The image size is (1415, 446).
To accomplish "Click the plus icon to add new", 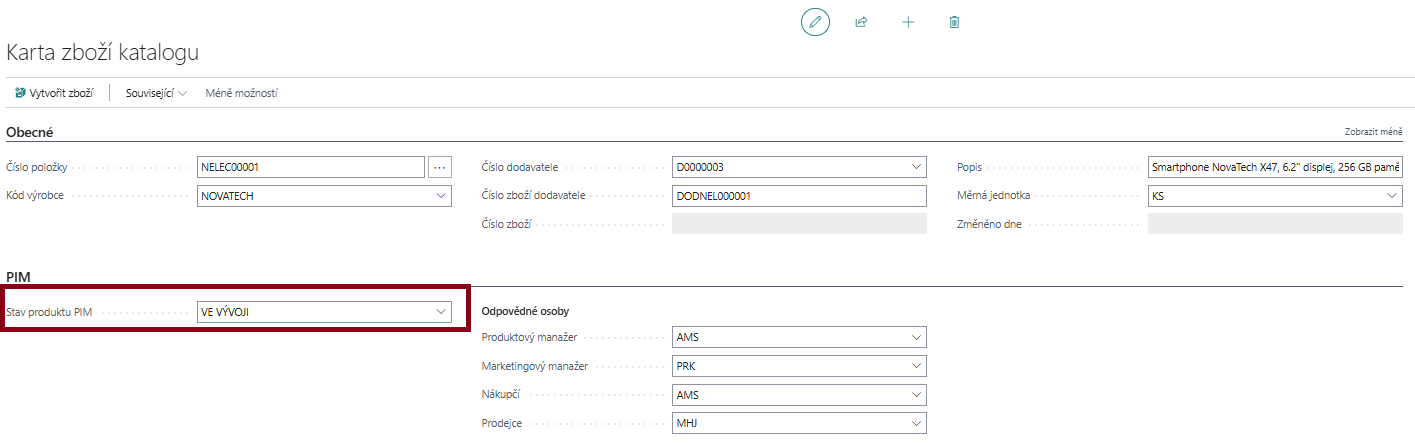I will click(x=908, y=22).
